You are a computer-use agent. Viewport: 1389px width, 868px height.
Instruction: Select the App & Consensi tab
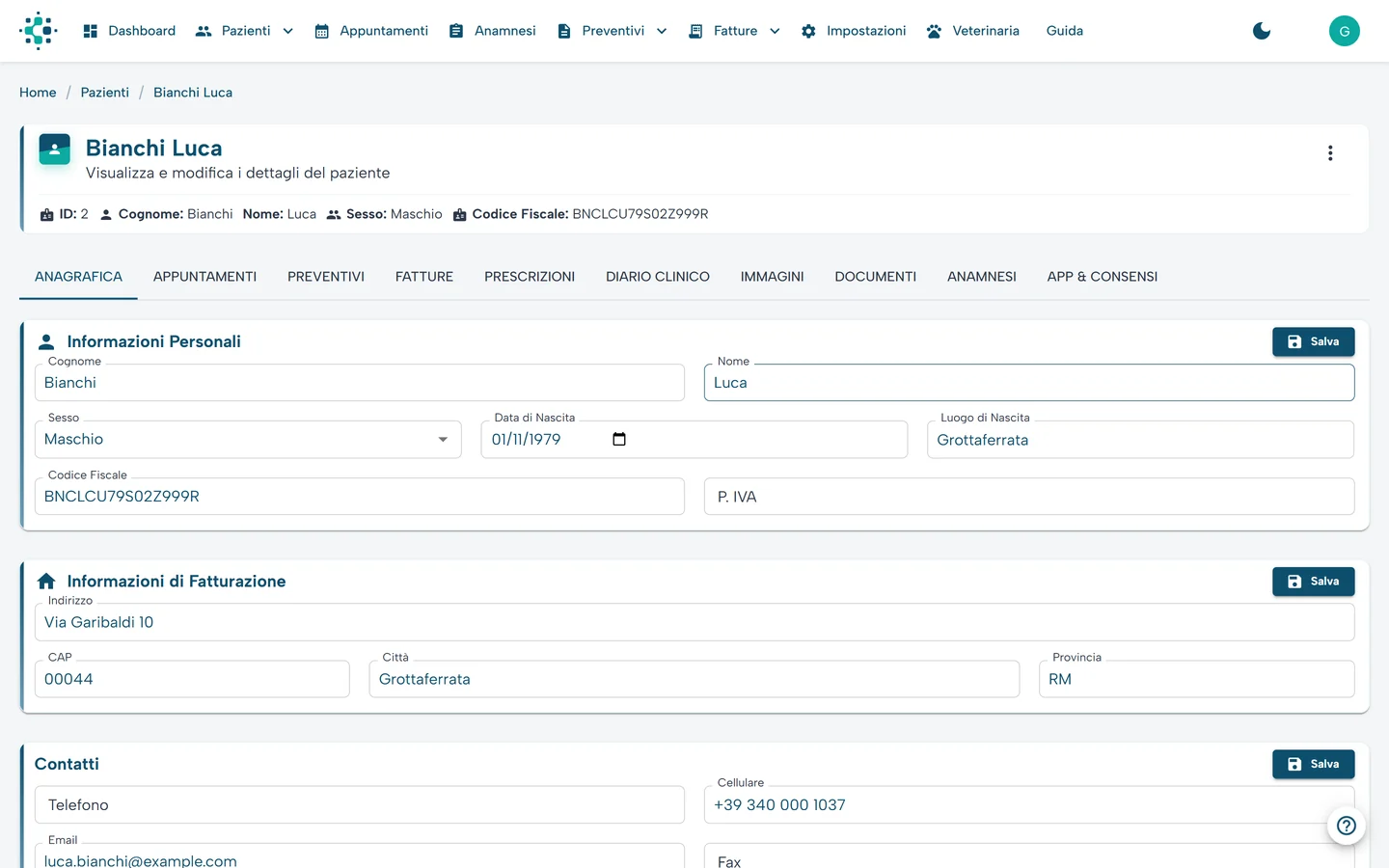[x=1103, y=277]
